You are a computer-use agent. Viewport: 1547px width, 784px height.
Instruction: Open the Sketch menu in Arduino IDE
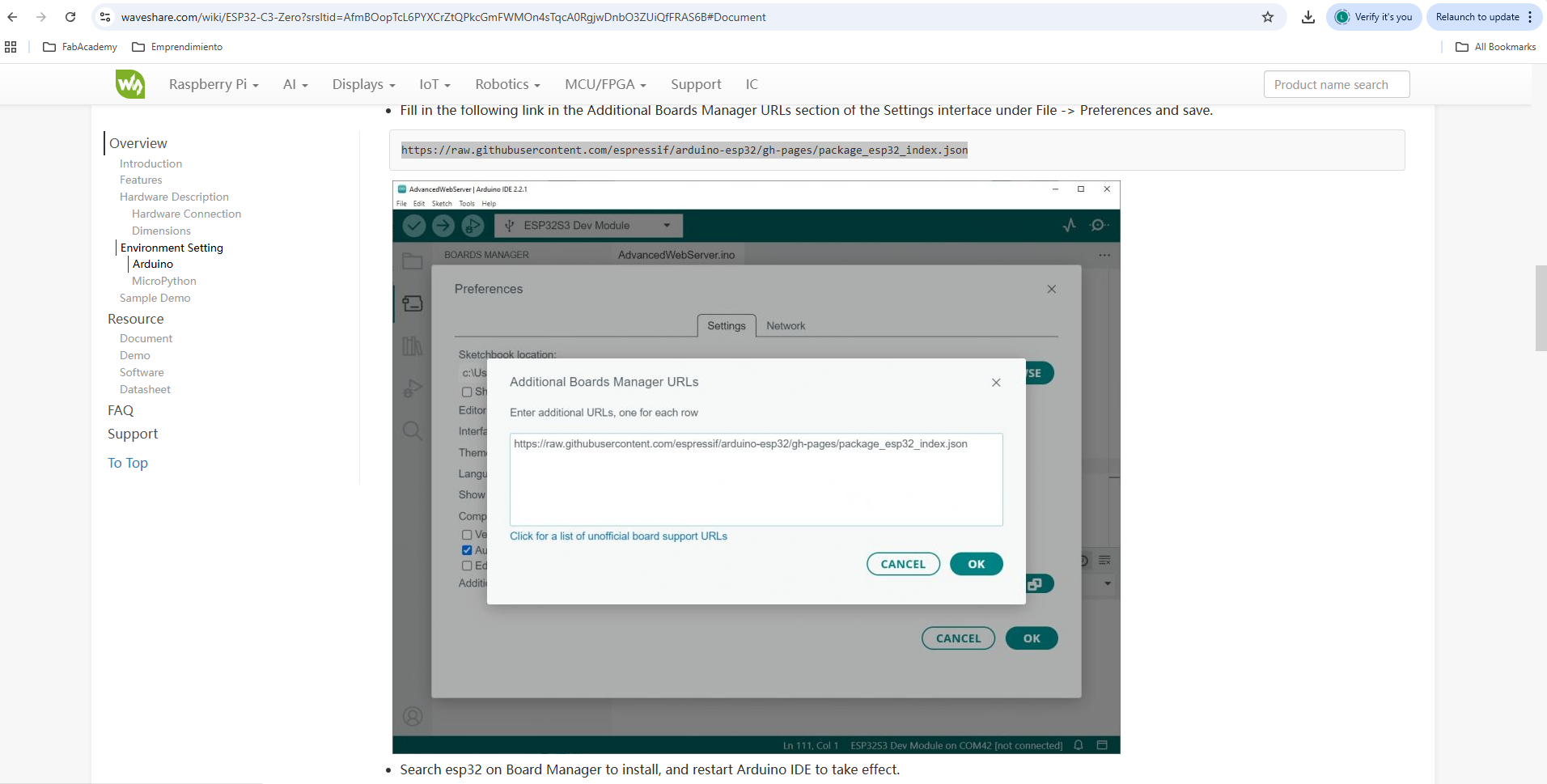(442, 204)
